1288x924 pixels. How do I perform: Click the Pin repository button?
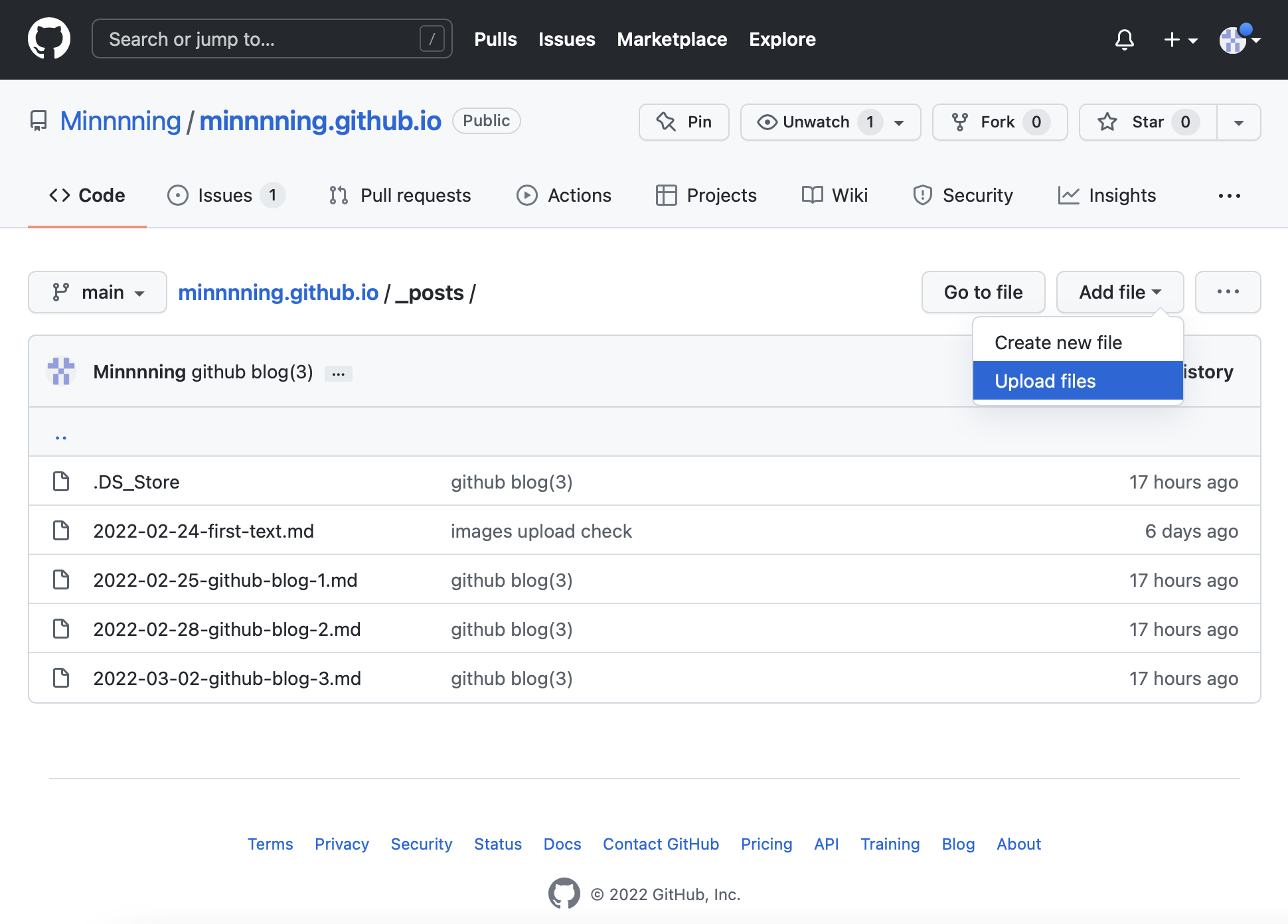click(x=684, y=122)
